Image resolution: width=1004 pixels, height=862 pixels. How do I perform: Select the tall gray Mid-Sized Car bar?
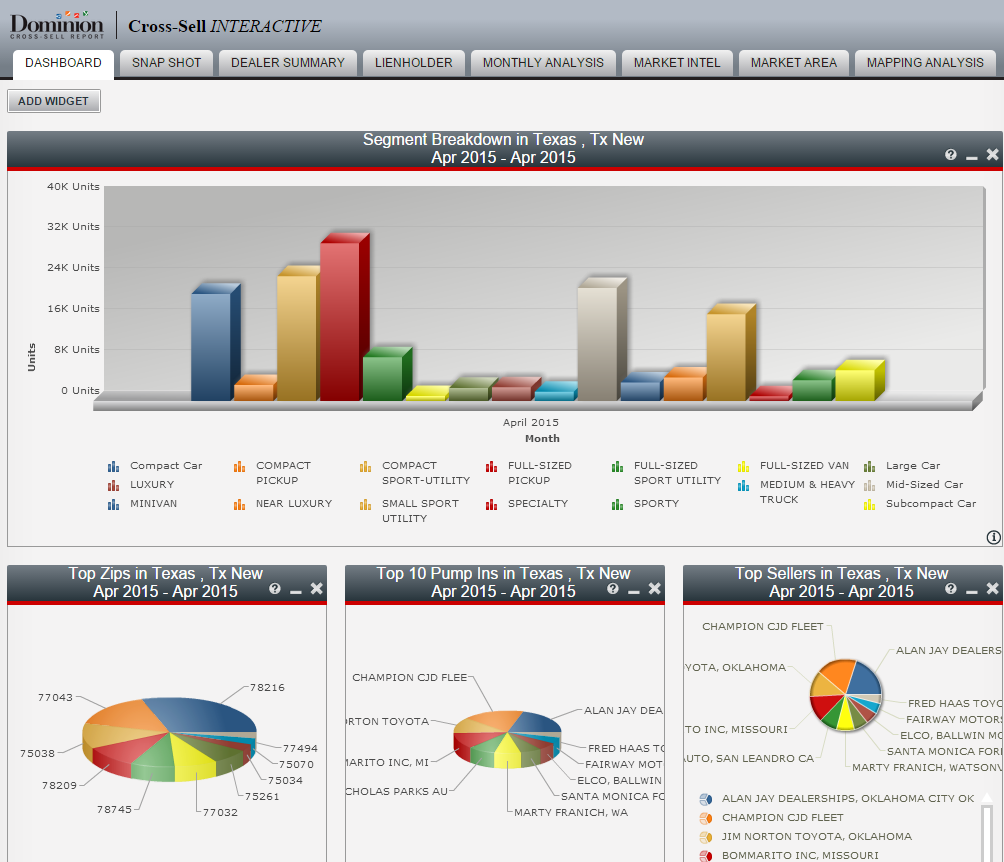click(602, 339)
